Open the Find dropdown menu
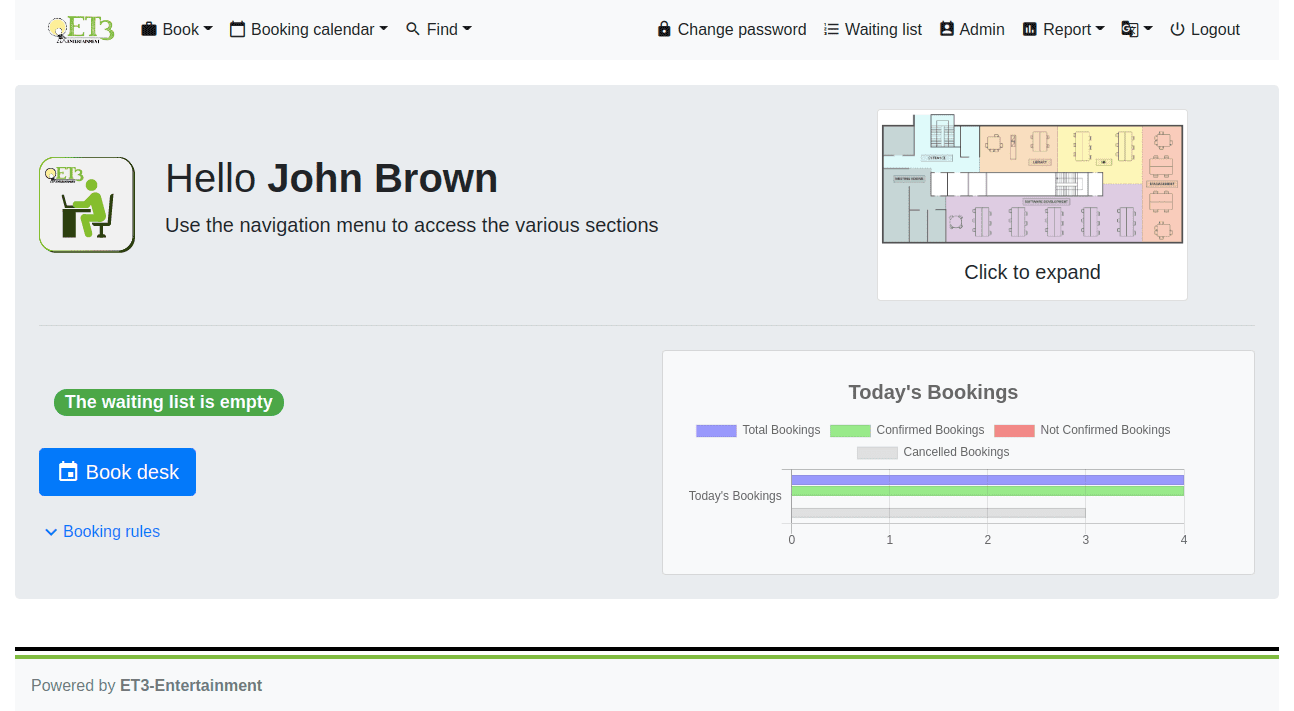1294x711 pixels. point(438,29)
